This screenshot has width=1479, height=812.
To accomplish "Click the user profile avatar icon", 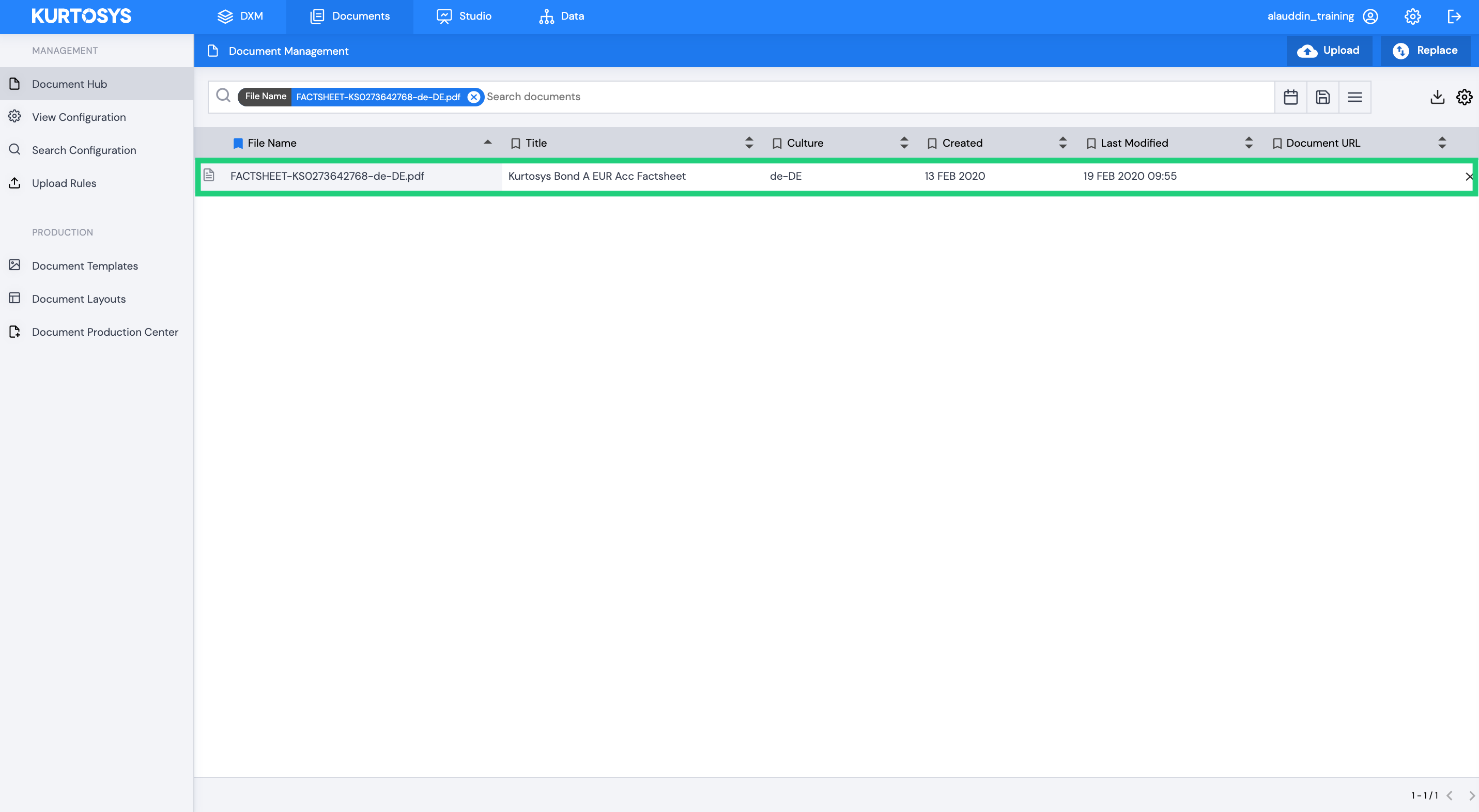I will [1370, 16].
